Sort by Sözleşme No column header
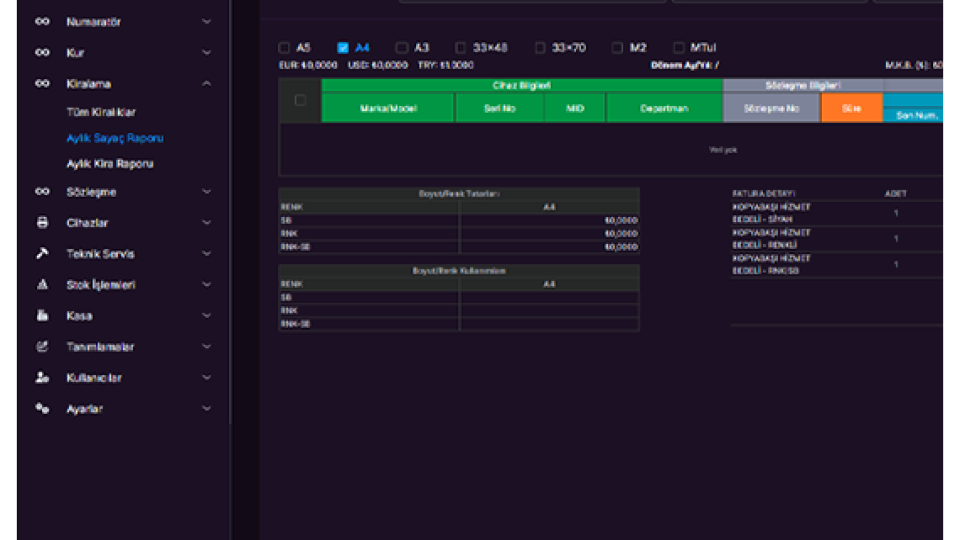960x540 pixels. pos(771,108)
